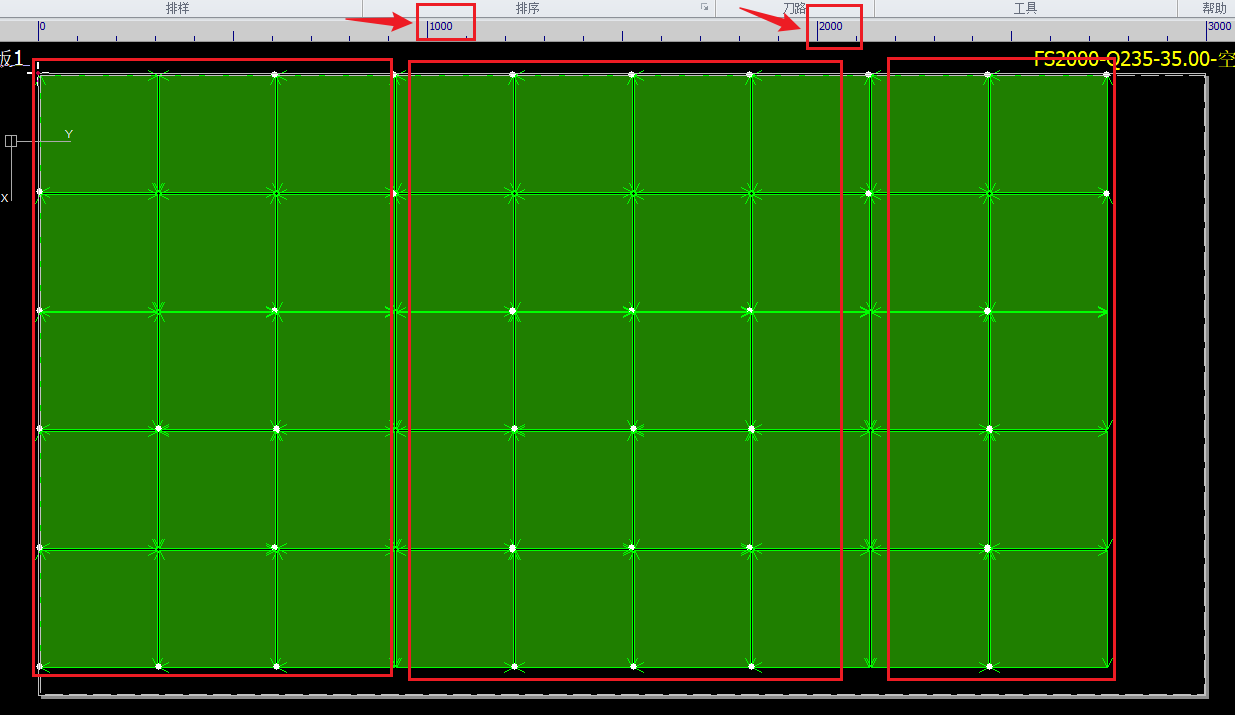Click the 0 mark on the ruler

[x=42, y=27]
